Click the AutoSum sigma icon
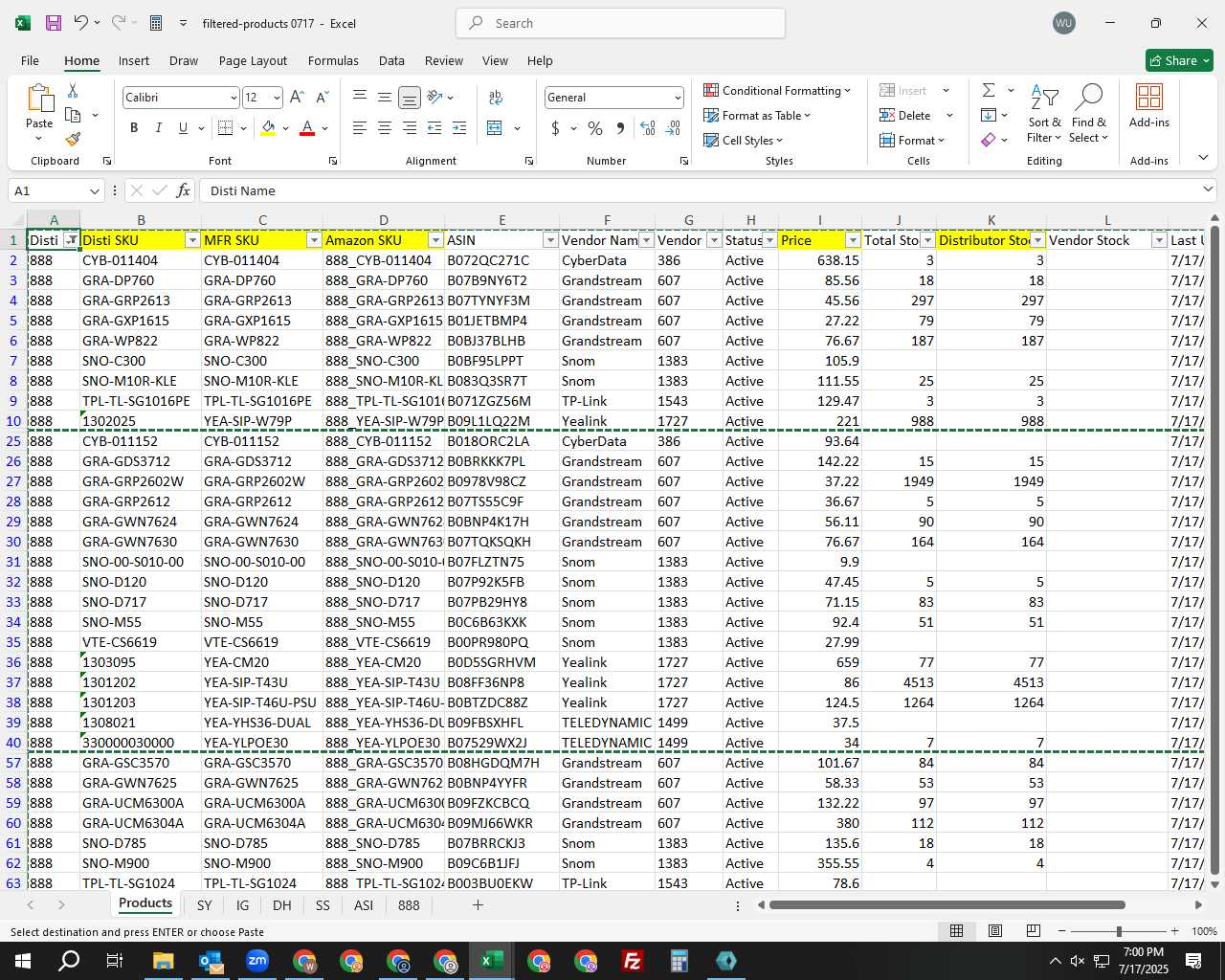The image size is (1225, 980). pos(989,90)
